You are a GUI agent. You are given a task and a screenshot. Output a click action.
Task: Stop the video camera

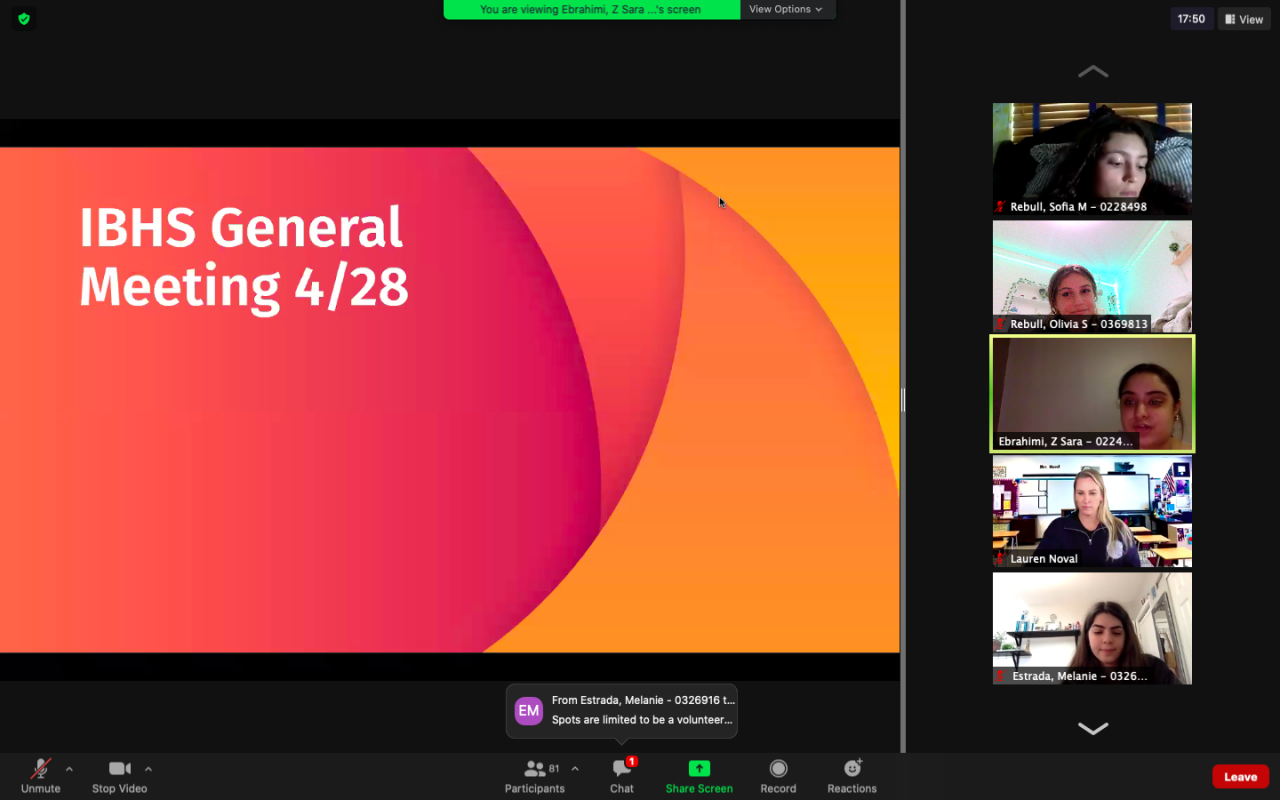tap(120, 775)
